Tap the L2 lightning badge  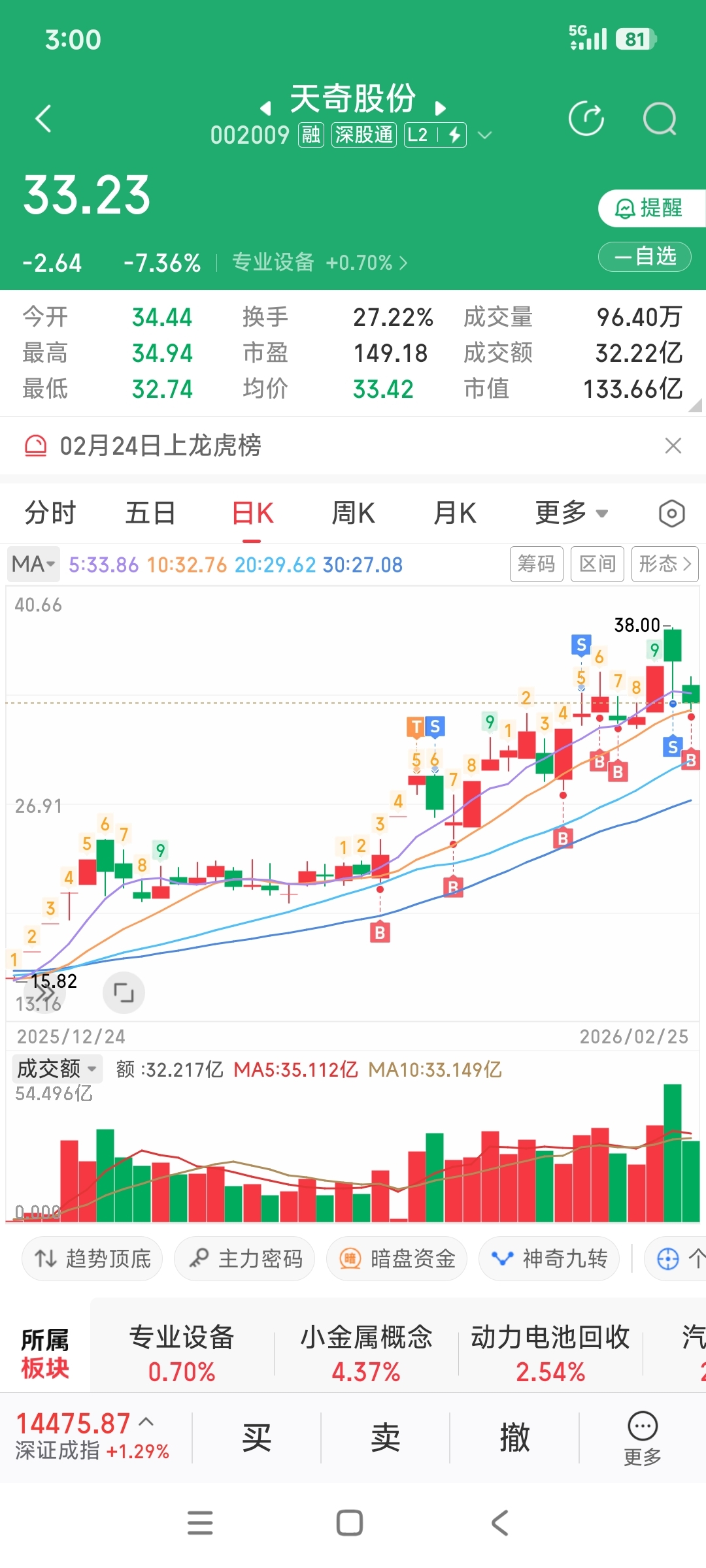click(x=435, y=135)
